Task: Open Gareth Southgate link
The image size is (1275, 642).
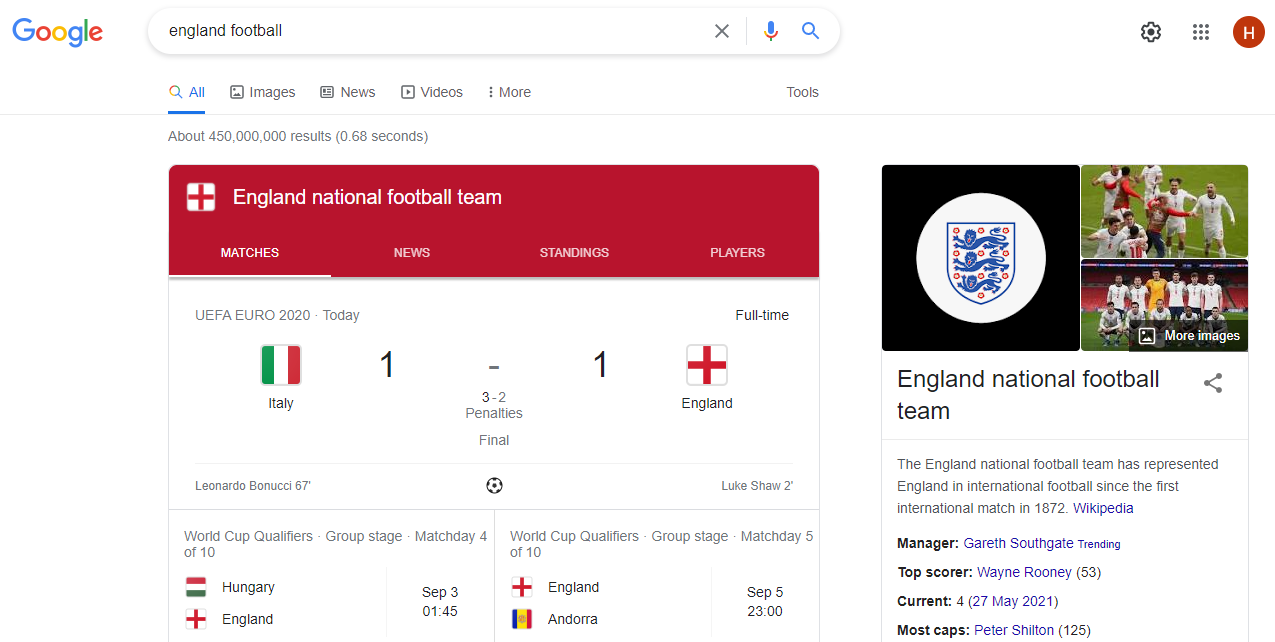Action: pyautogui.click(x=1018, y=543)
